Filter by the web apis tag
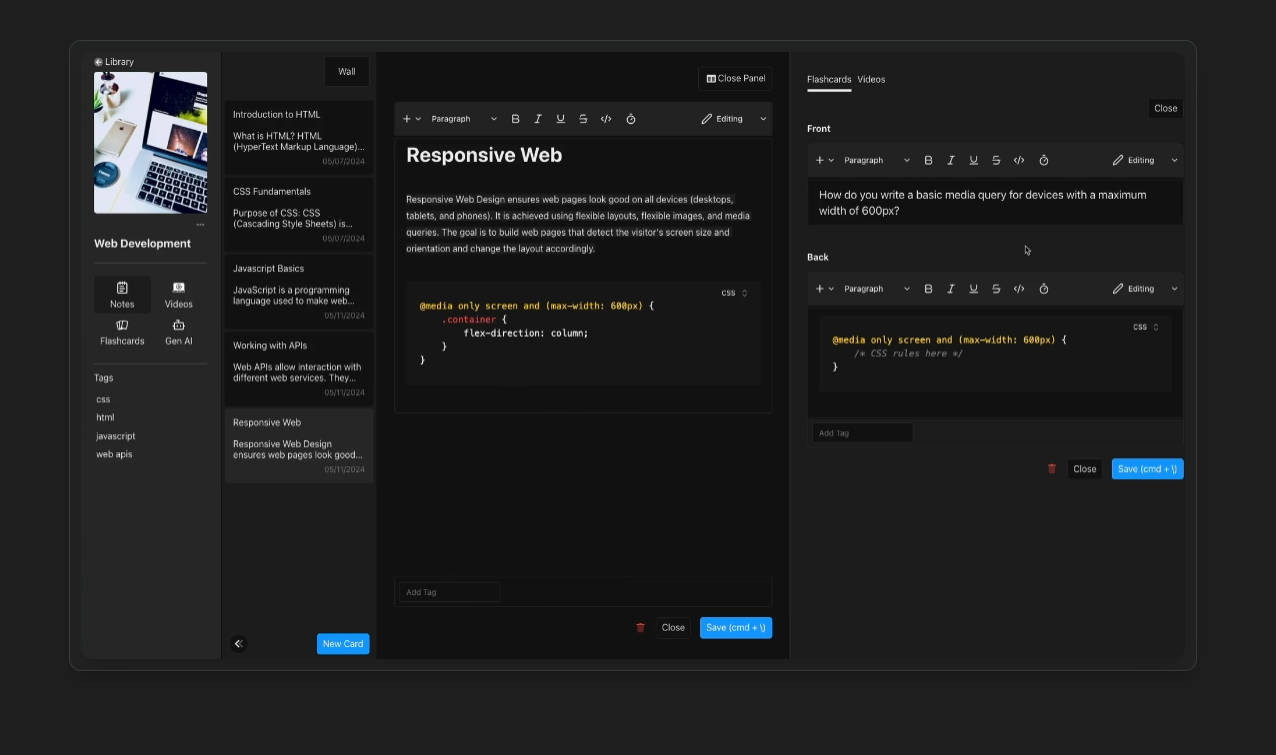This screenshot has height=755, width=1276. 114,454
